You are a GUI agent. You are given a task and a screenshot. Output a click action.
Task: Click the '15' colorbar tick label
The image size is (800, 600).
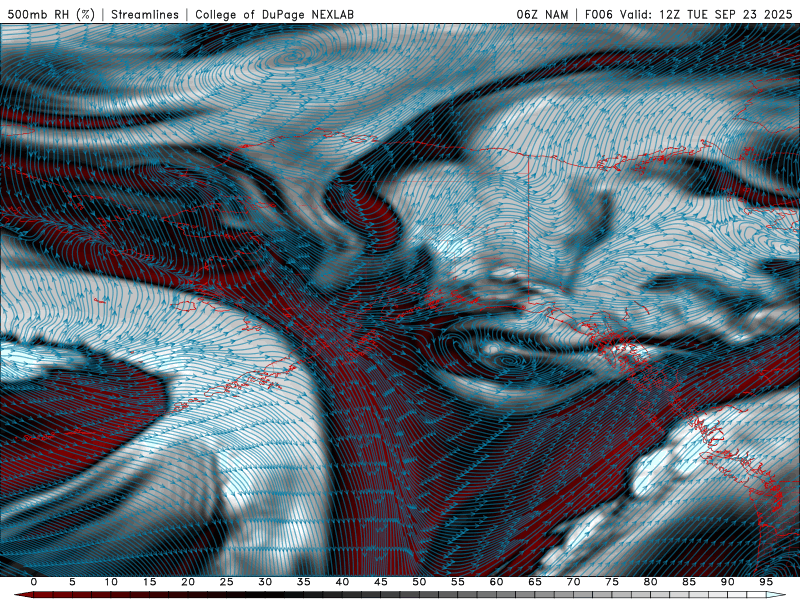149,582
